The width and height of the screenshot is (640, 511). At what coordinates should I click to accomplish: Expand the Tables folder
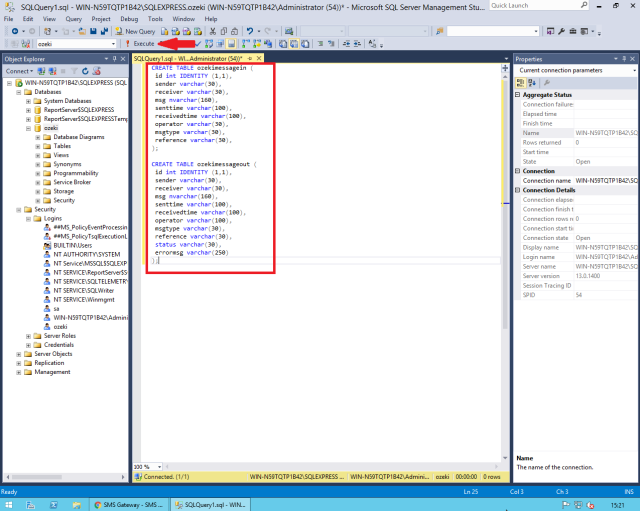[x=38, y=146]
